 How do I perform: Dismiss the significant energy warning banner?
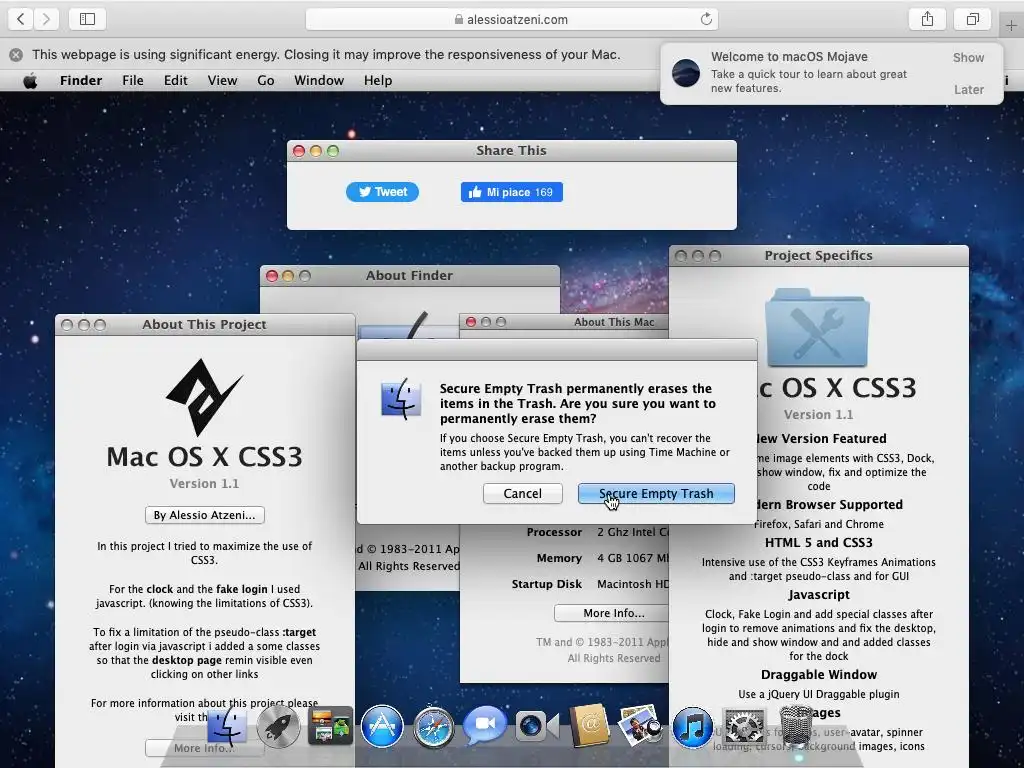click(x=16, y=55)
